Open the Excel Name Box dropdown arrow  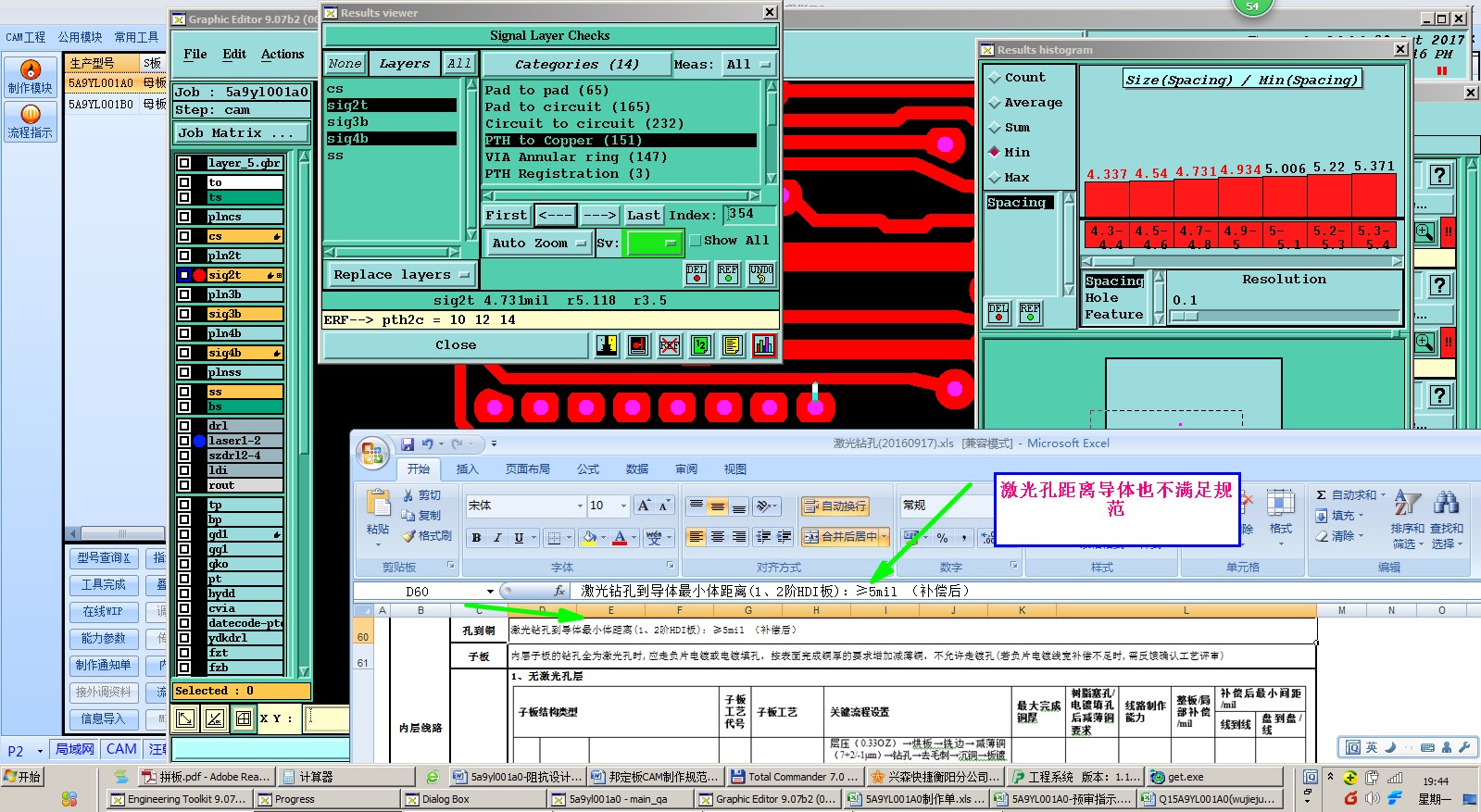(490, 592)
